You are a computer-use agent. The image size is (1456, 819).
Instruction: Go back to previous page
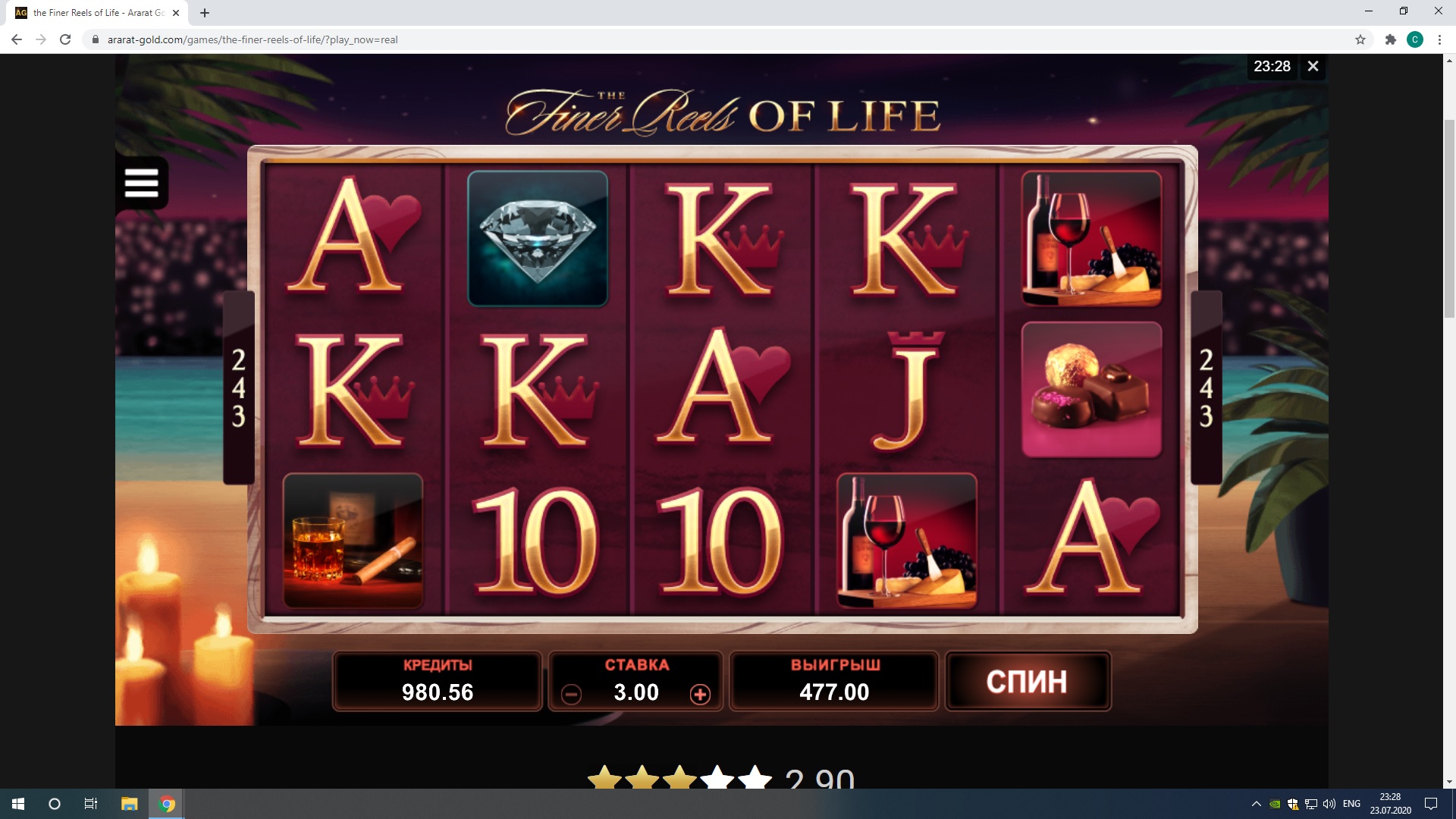pos(17,39)
